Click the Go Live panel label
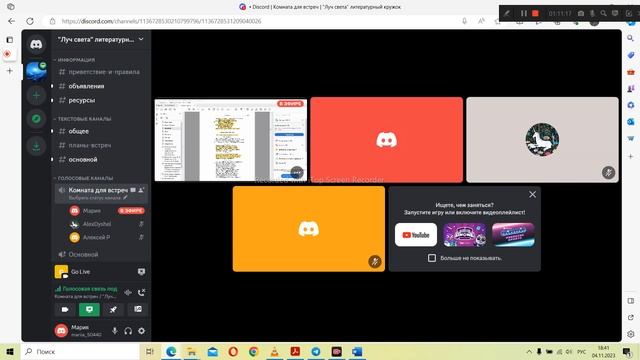The height and width of the screenshot is (360, 640). pos(80,272)
